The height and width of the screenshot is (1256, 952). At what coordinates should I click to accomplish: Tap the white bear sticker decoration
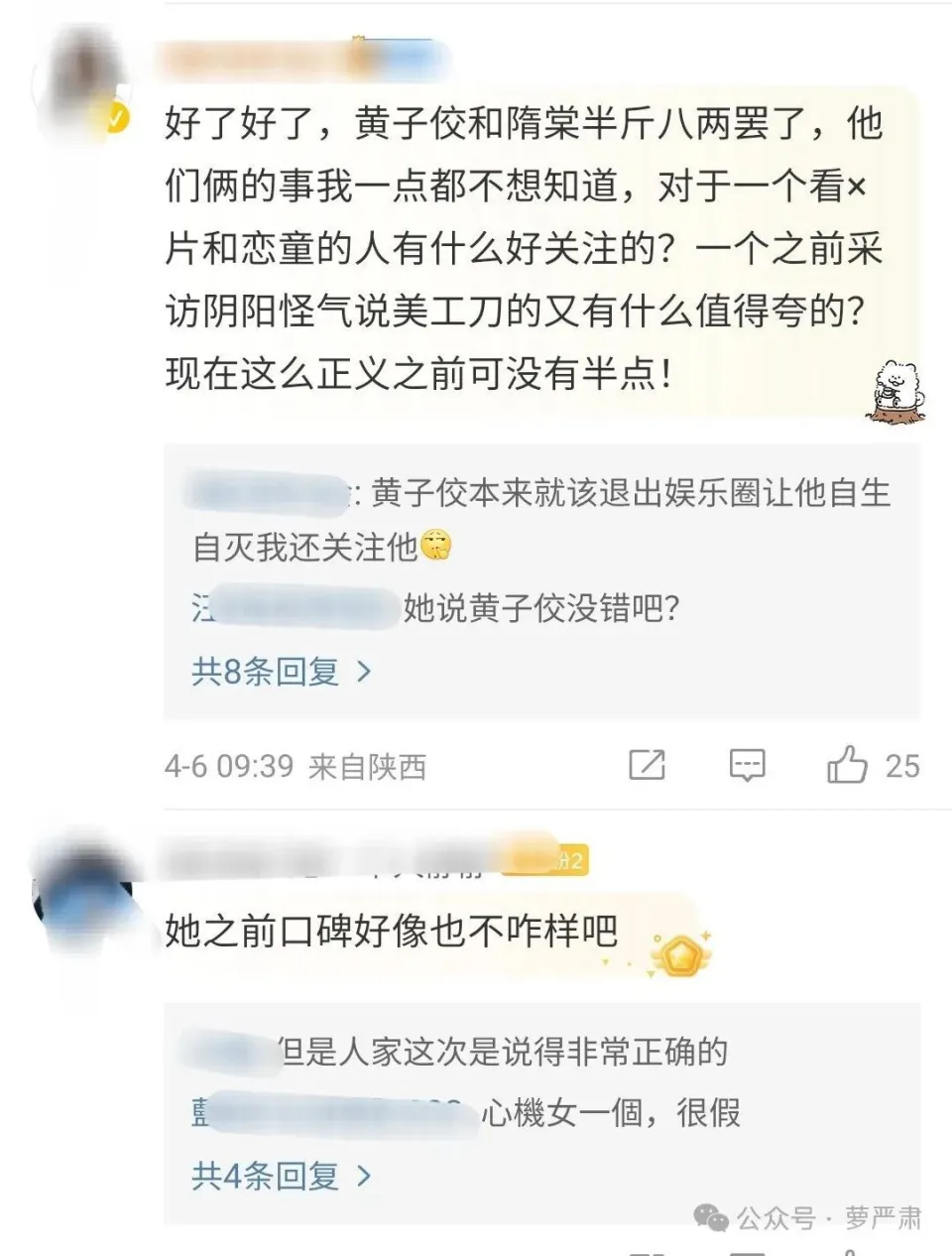pyautogui.click(x=898, y=391)
